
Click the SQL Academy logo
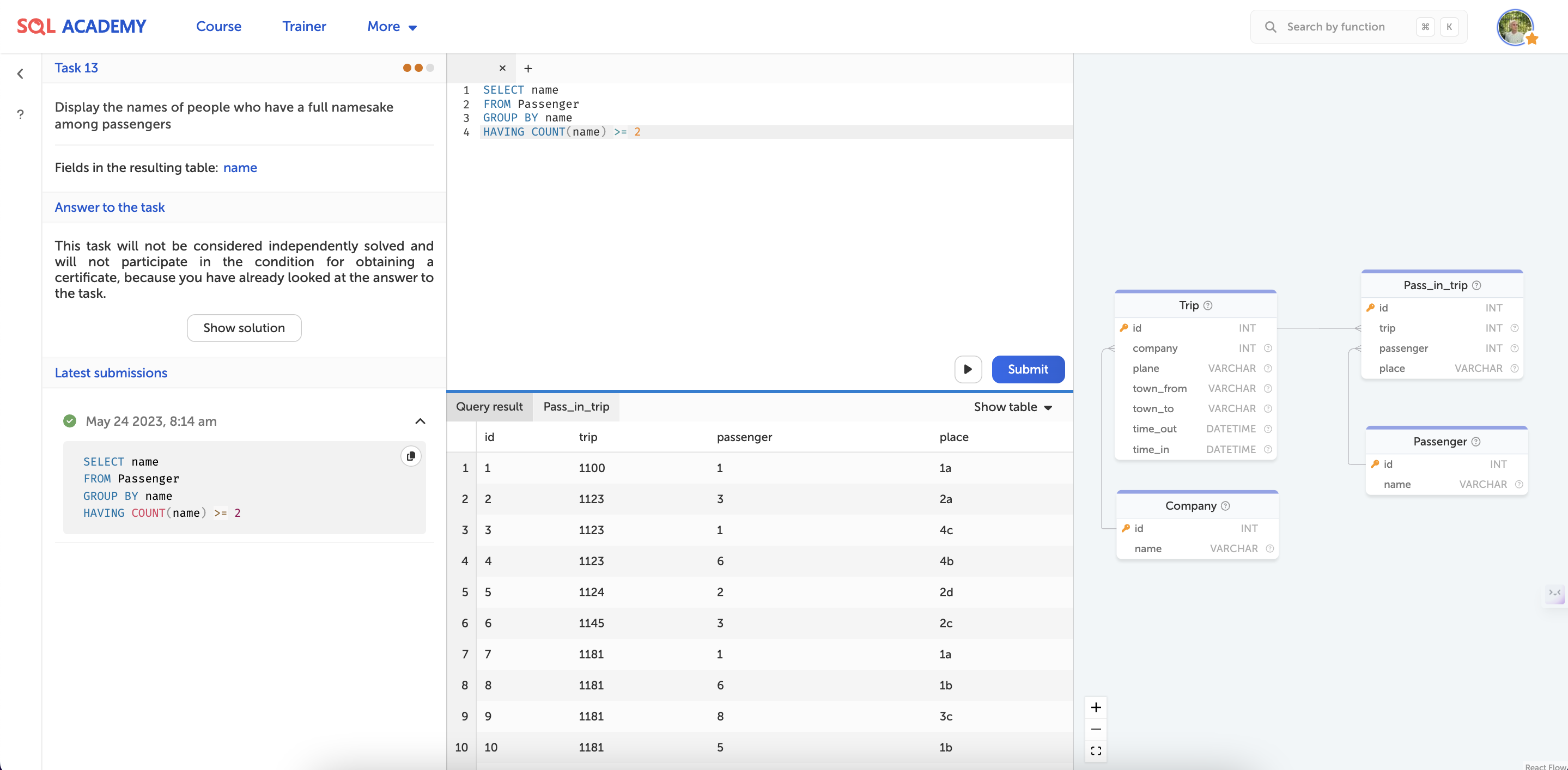tap(82, 26)
